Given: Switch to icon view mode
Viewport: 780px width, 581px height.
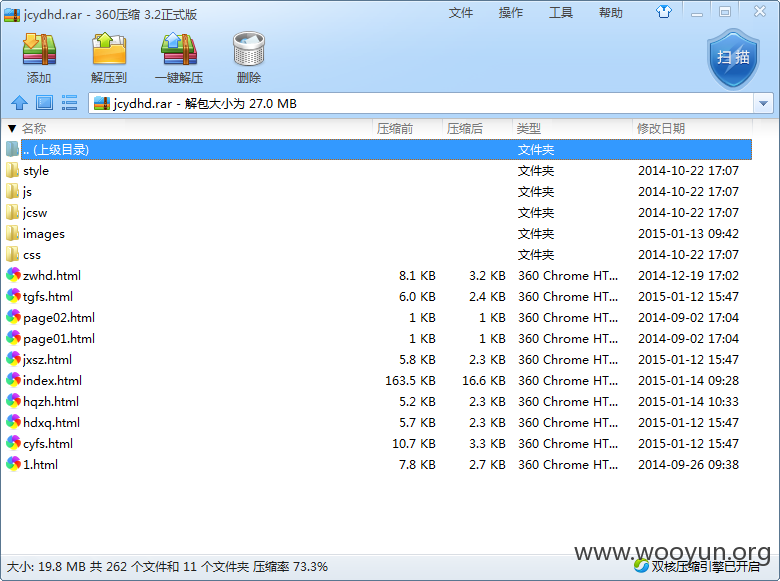Looking at the screenshot, I should click(44, 103).
